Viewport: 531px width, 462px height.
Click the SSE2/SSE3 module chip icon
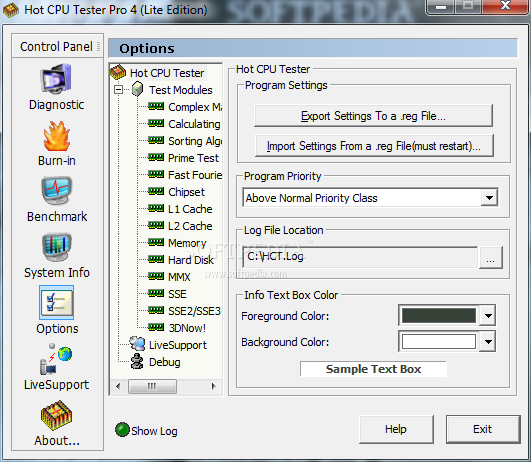point(156,310)
